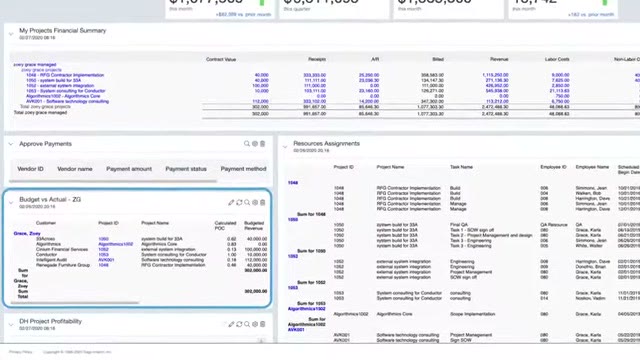Select zoey grace projects subgroup link
The height and width of the screenshot is (360, 640).
coord(41,70)
